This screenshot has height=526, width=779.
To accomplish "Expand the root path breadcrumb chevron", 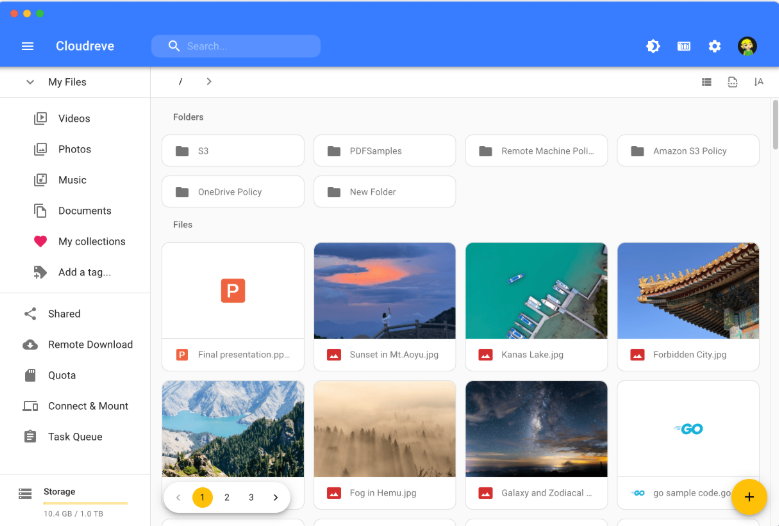I will tap(209, 81).
